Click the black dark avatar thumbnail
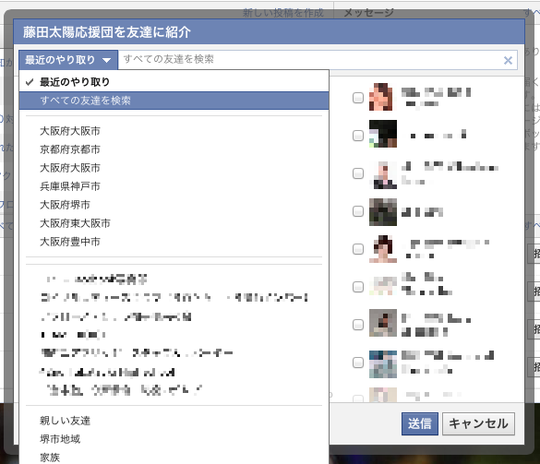Image resolution: width=540 pixels, height=464 pixels. (383, 134)
